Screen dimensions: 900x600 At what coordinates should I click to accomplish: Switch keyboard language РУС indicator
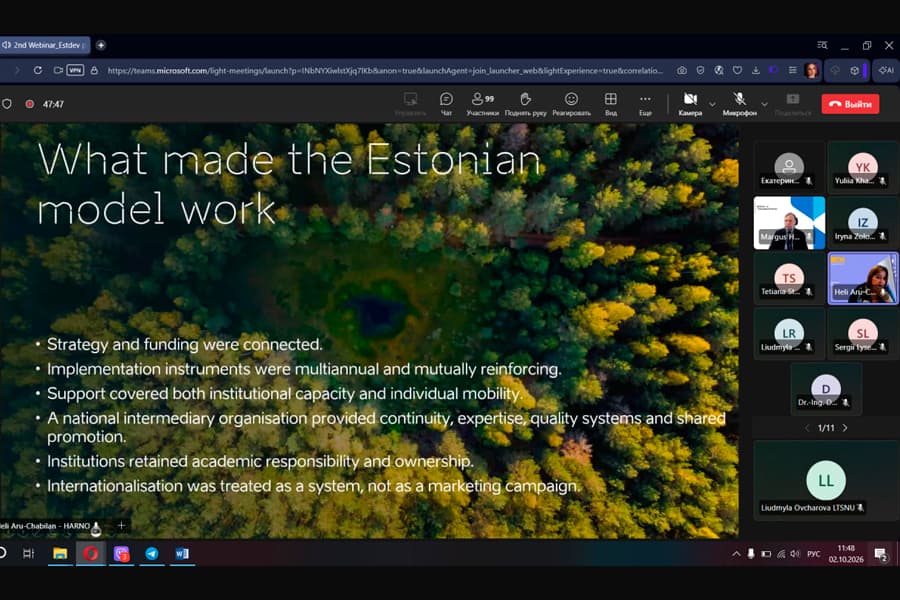(813, 553)
